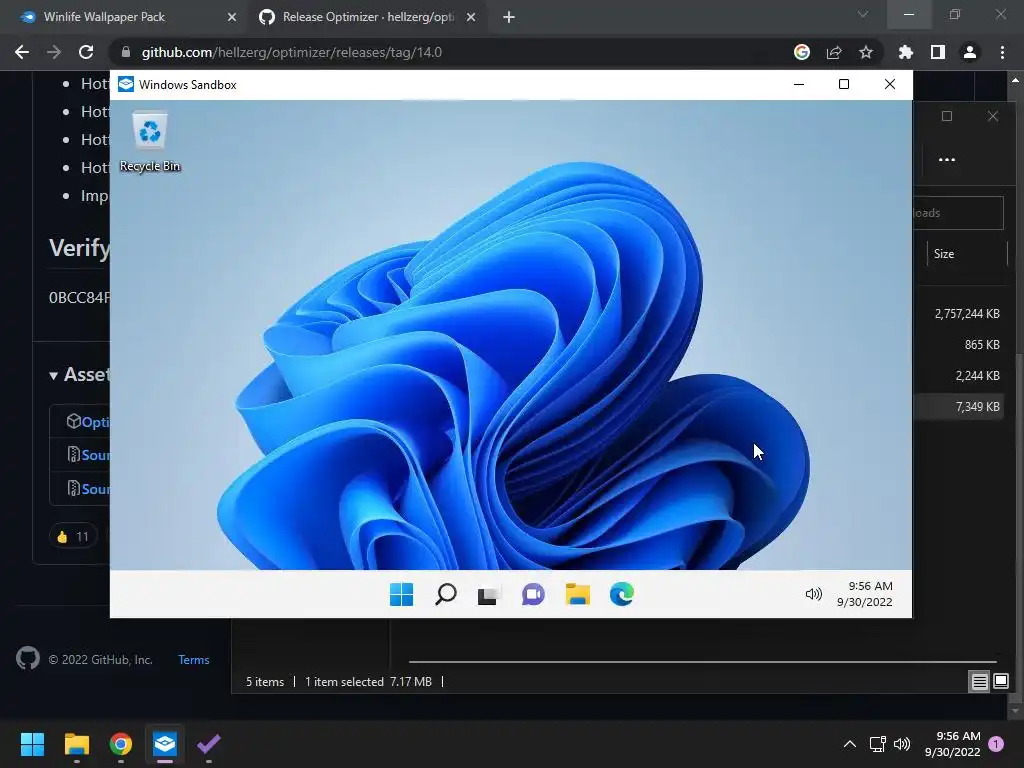Click the site lock icon in the address bar

(126, 52)
